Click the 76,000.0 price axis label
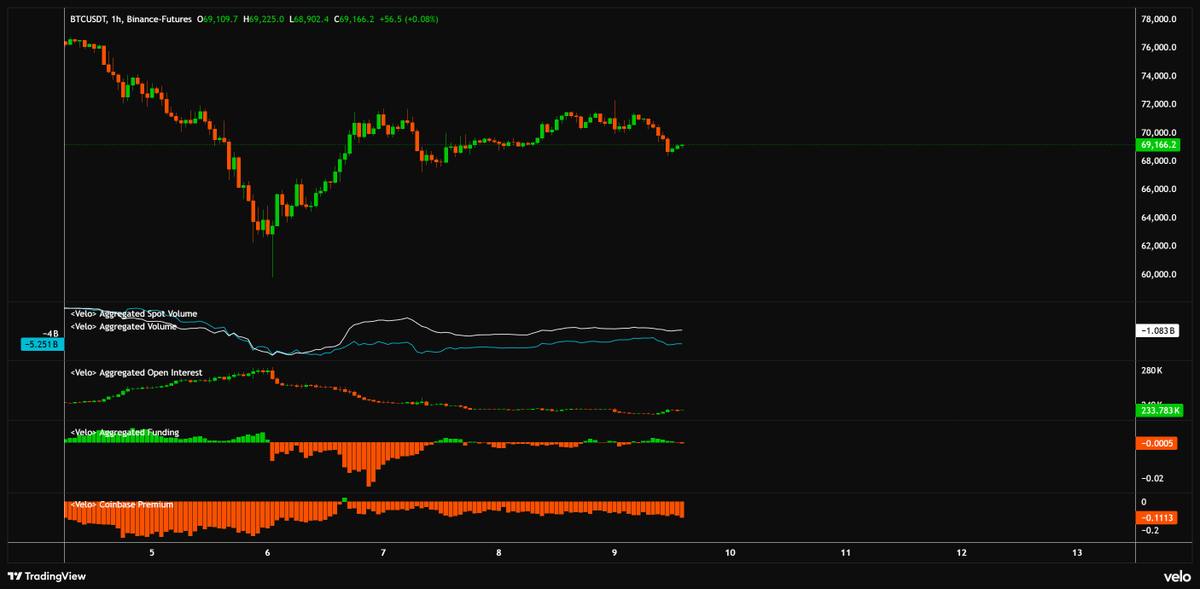 point(1159,47)
